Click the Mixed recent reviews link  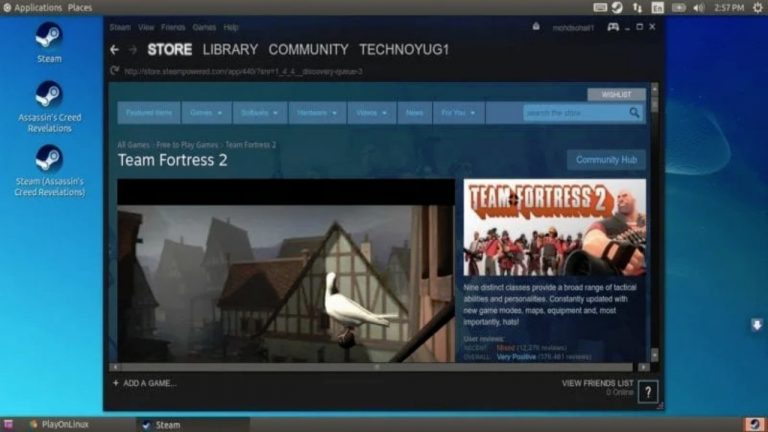[505, 348]
